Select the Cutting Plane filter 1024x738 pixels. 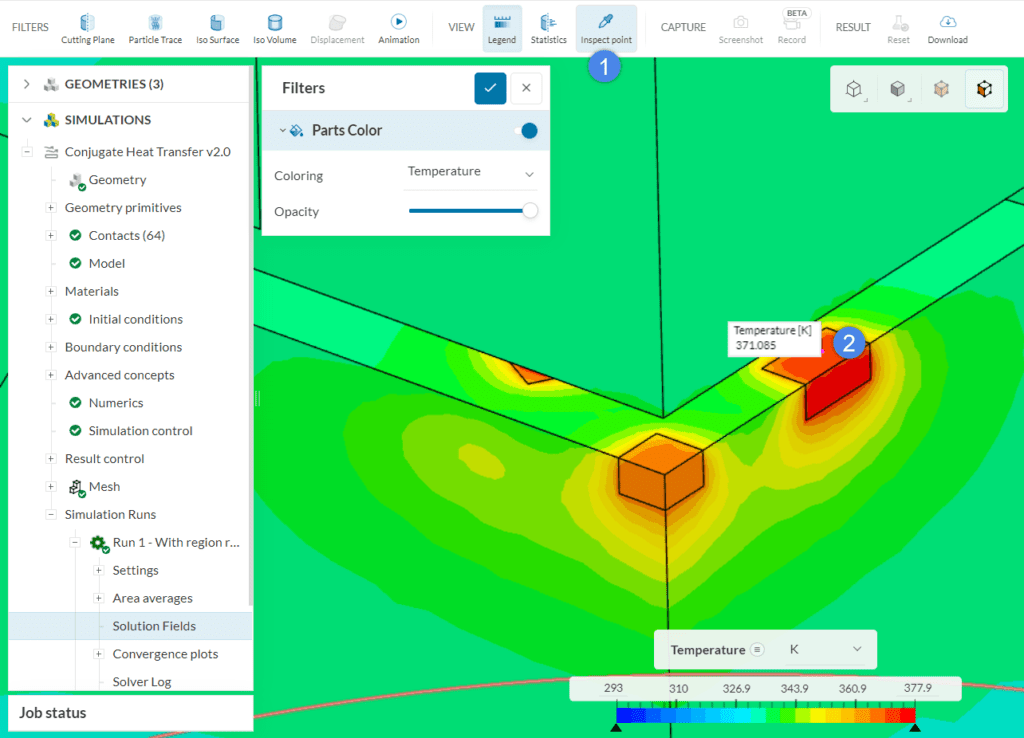pos(88,28)
